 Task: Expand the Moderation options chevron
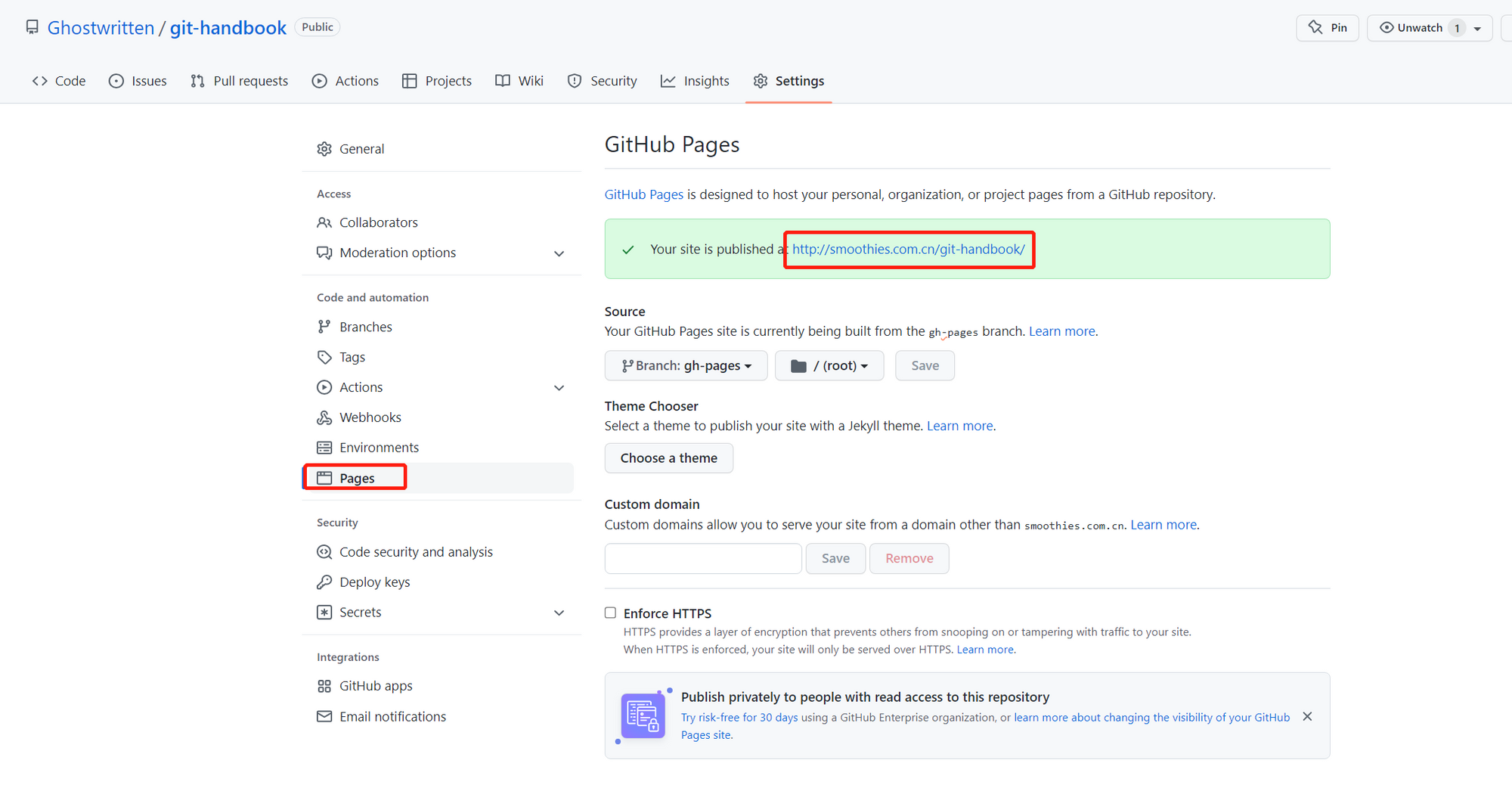[x=559, y=253]
